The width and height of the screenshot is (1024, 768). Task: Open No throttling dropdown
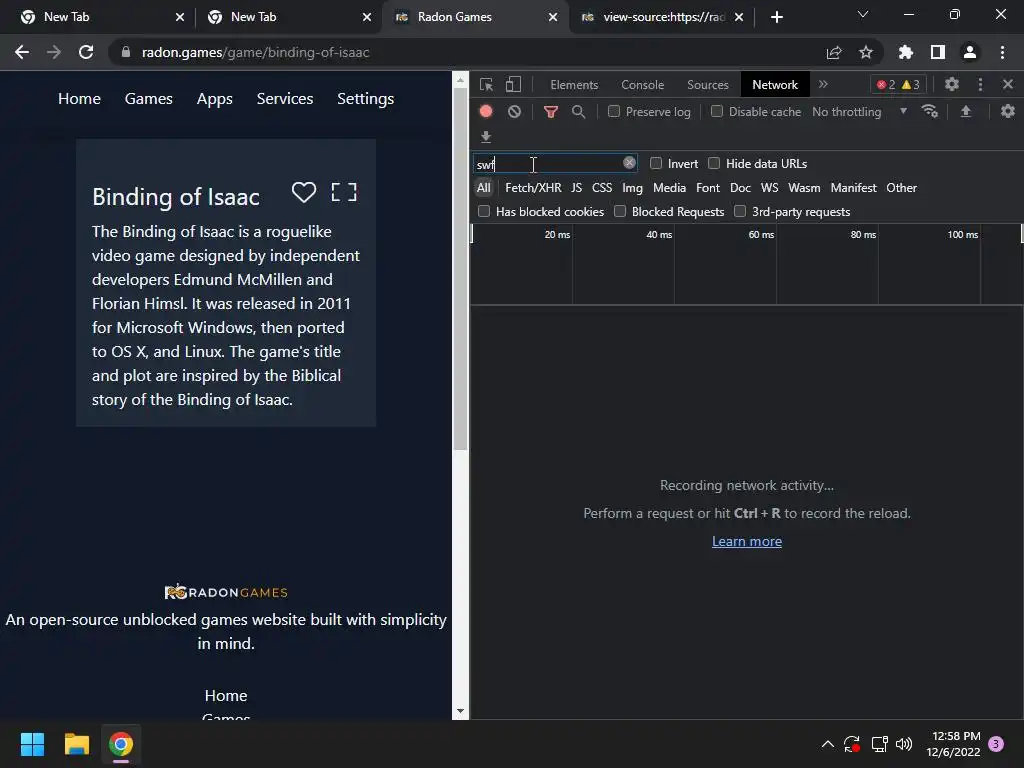(x=859, y=112)
